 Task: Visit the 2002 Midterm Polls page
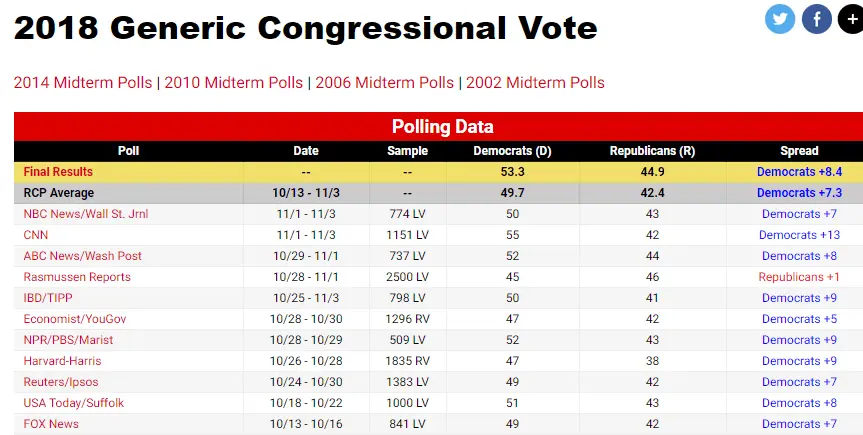pyautogui.click(x=535, y=83)
